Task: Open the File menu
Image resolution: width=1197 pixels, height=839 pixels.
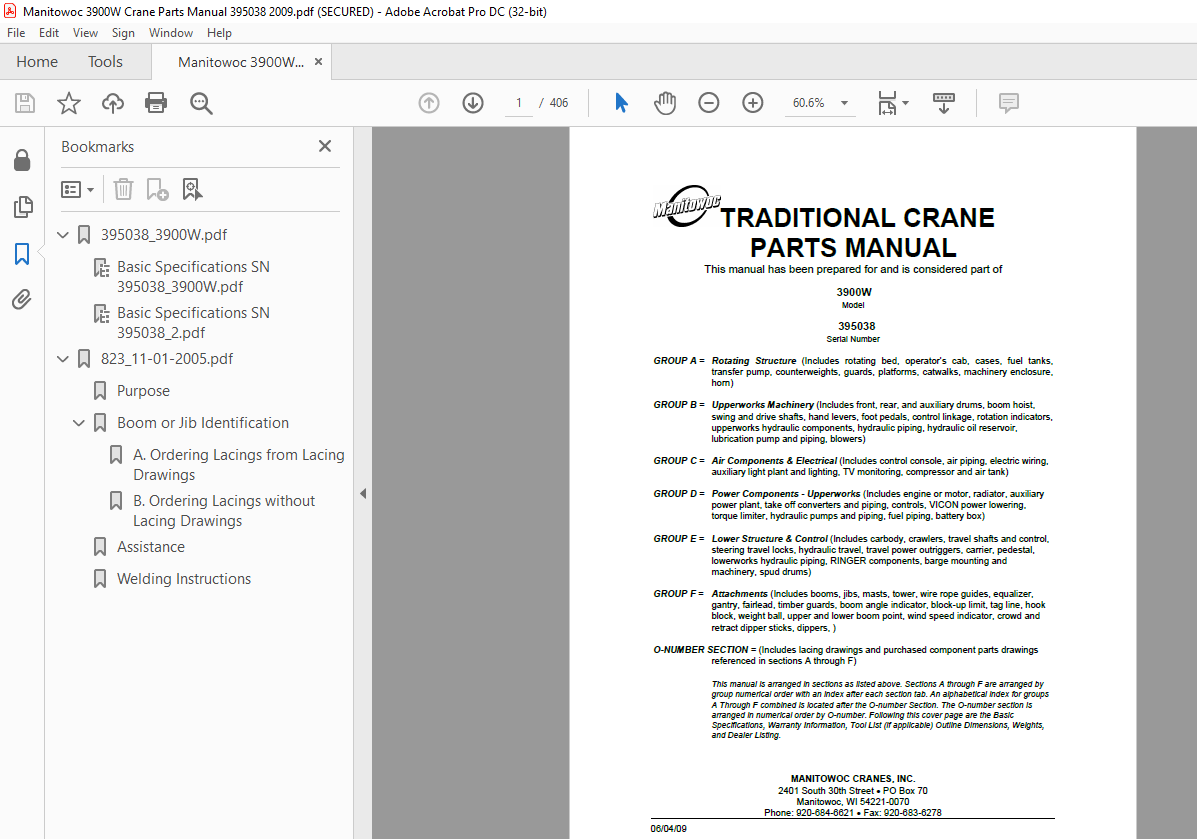Action: 16,33
